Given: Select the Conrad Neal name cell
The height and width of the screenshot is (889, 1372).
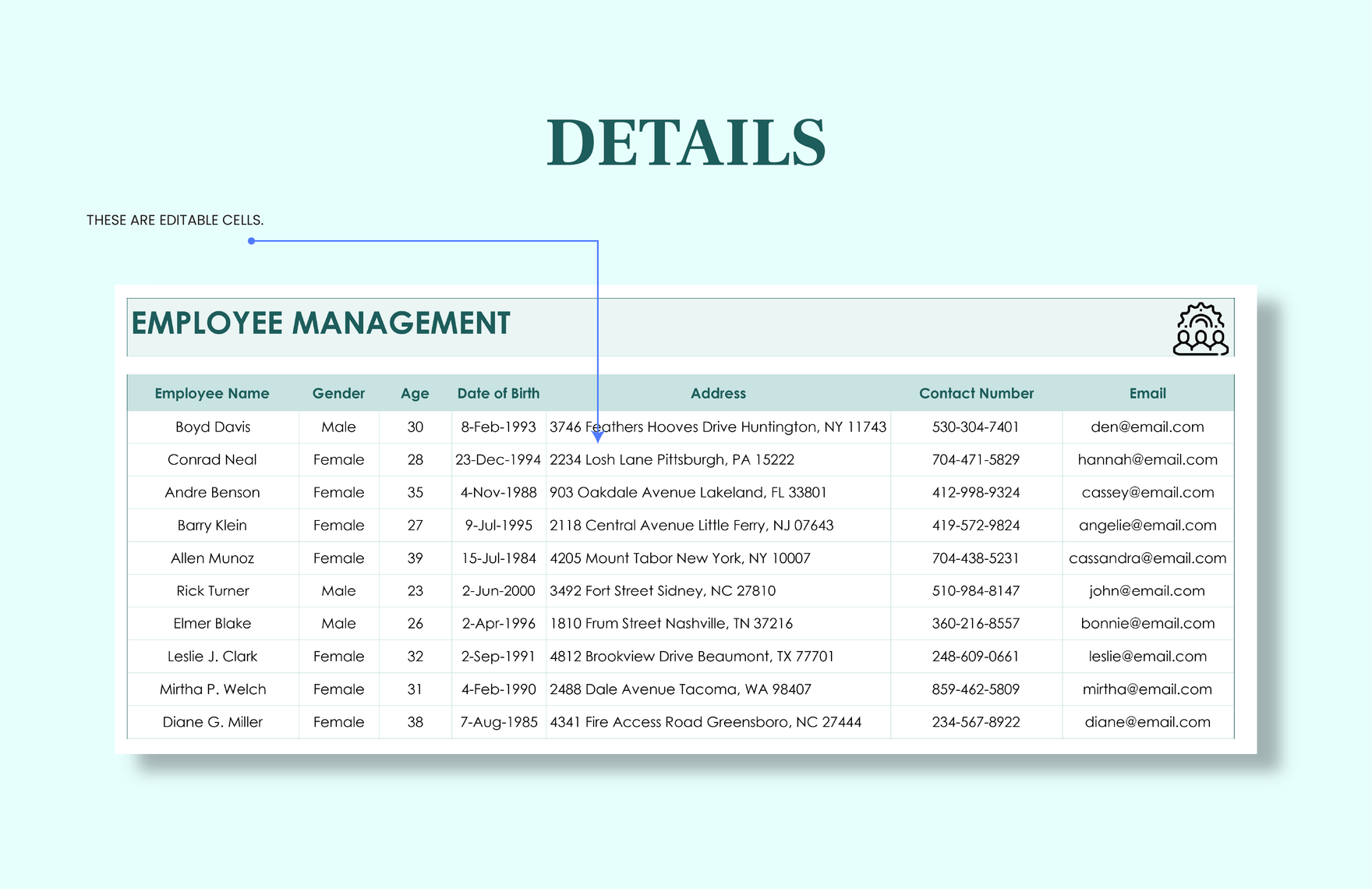Looking at the screenshot, I should tap(213, 460).
